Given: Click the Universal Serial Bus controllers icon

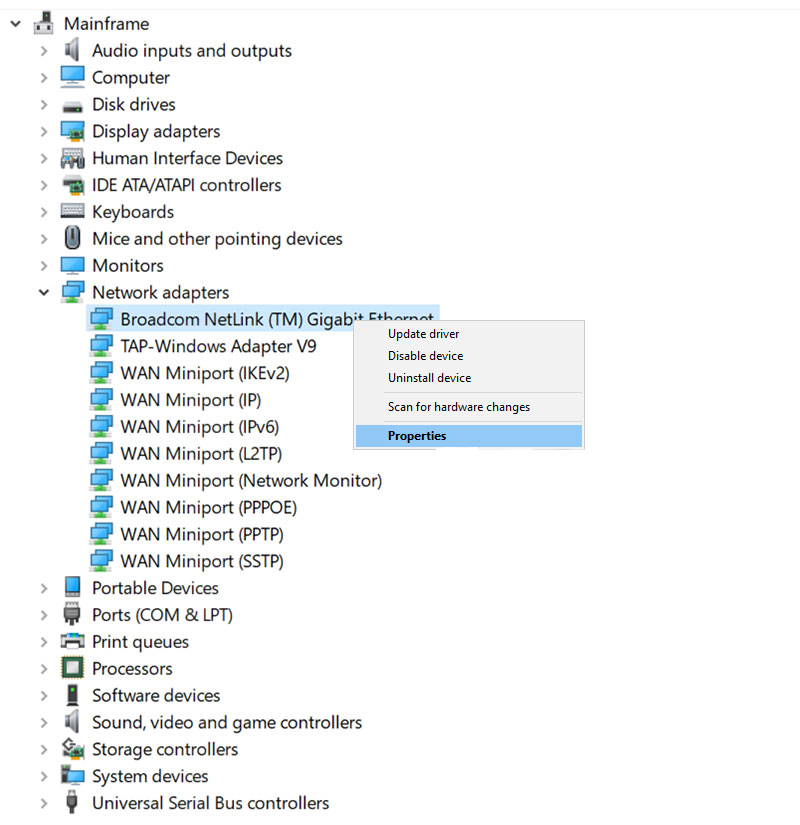Looking at the screenshot, I should coord(72,803).
